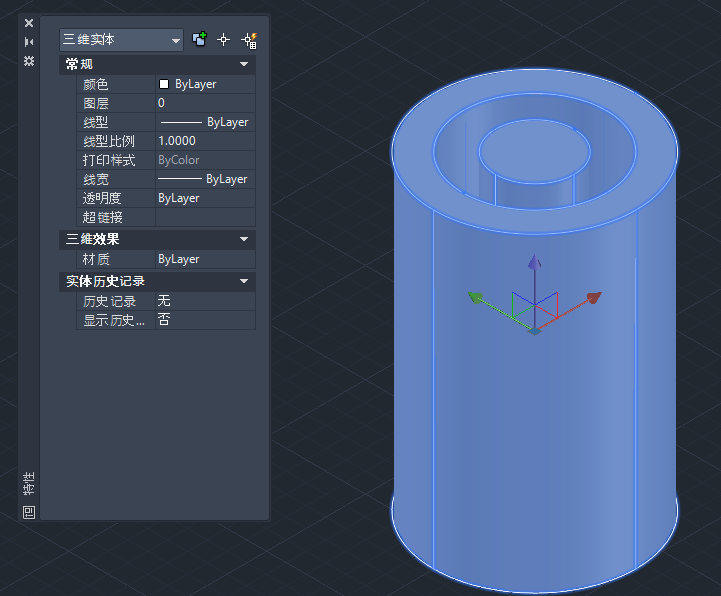The height and width of the screenshot is (596, 721).
Task: Select the 历史记录 property label
Action: [109, 301]
